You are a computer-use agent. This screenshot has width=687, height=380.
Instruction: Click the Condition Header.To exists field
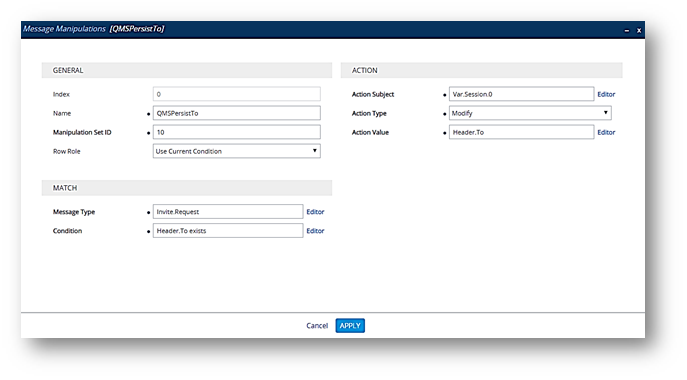pos(228,231)
